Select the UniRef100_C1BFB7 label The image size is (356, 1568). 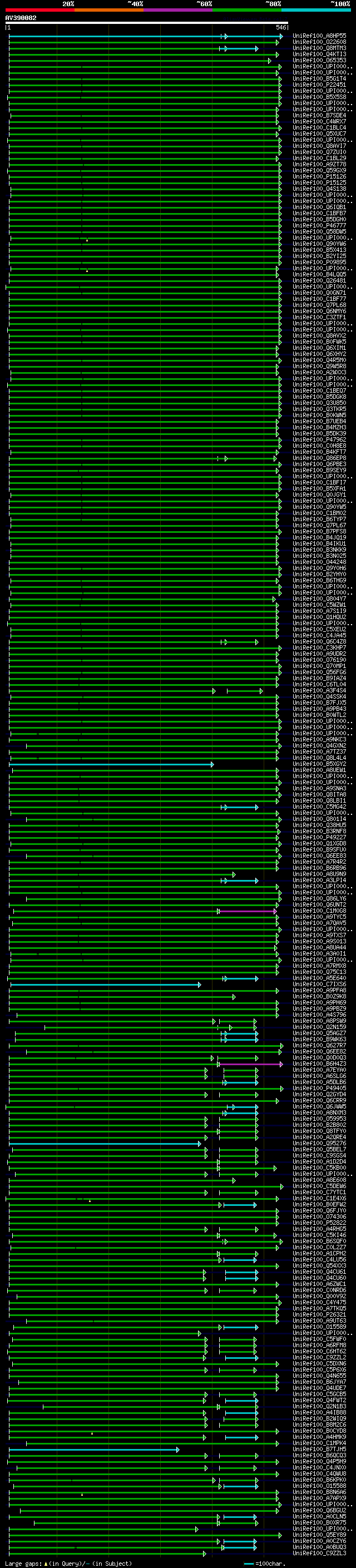pos(319,213)
